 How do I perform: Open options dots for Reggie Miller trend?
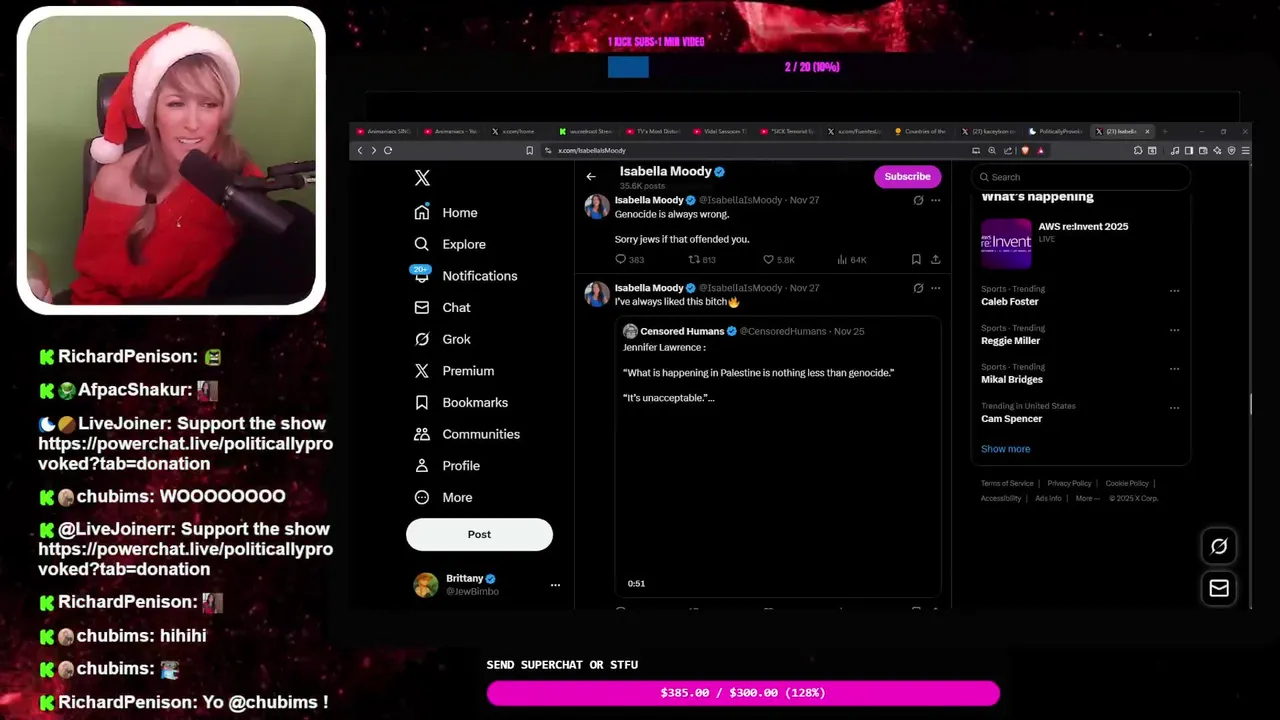point(1174,330)
